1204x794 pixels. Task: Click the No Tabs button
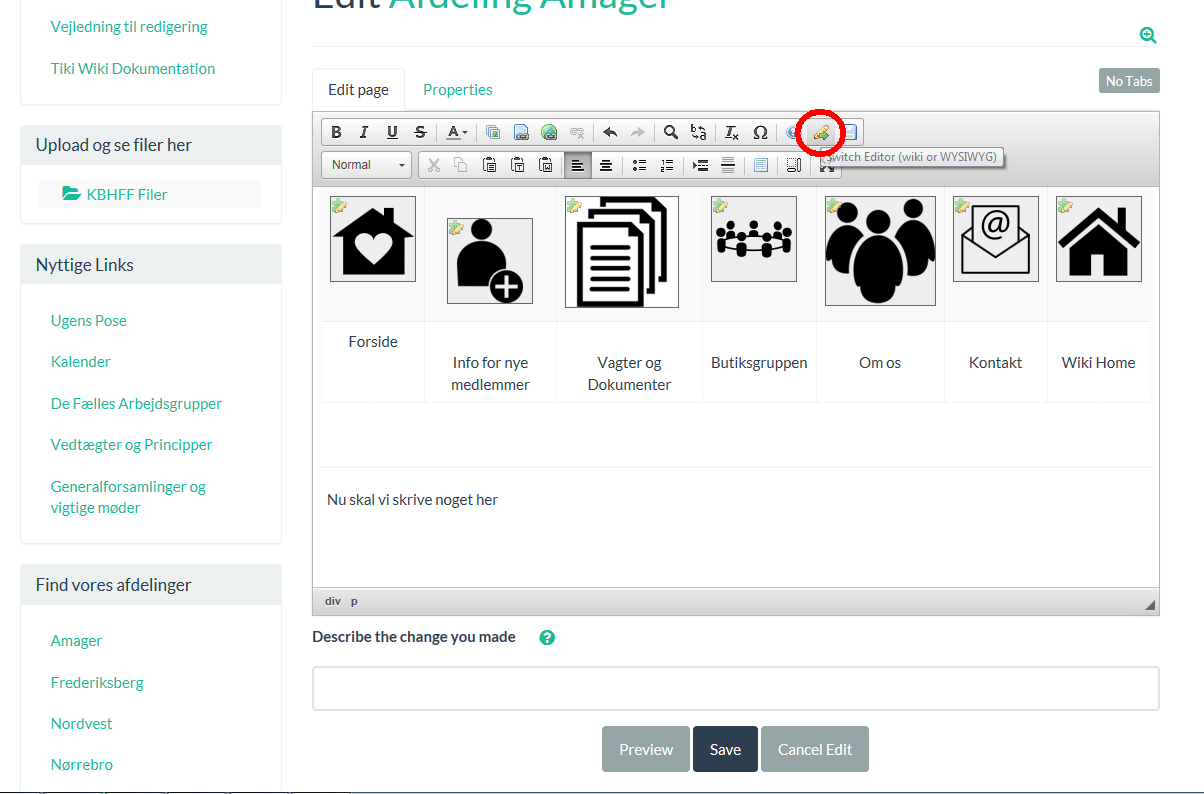[x=1128, y=81]
